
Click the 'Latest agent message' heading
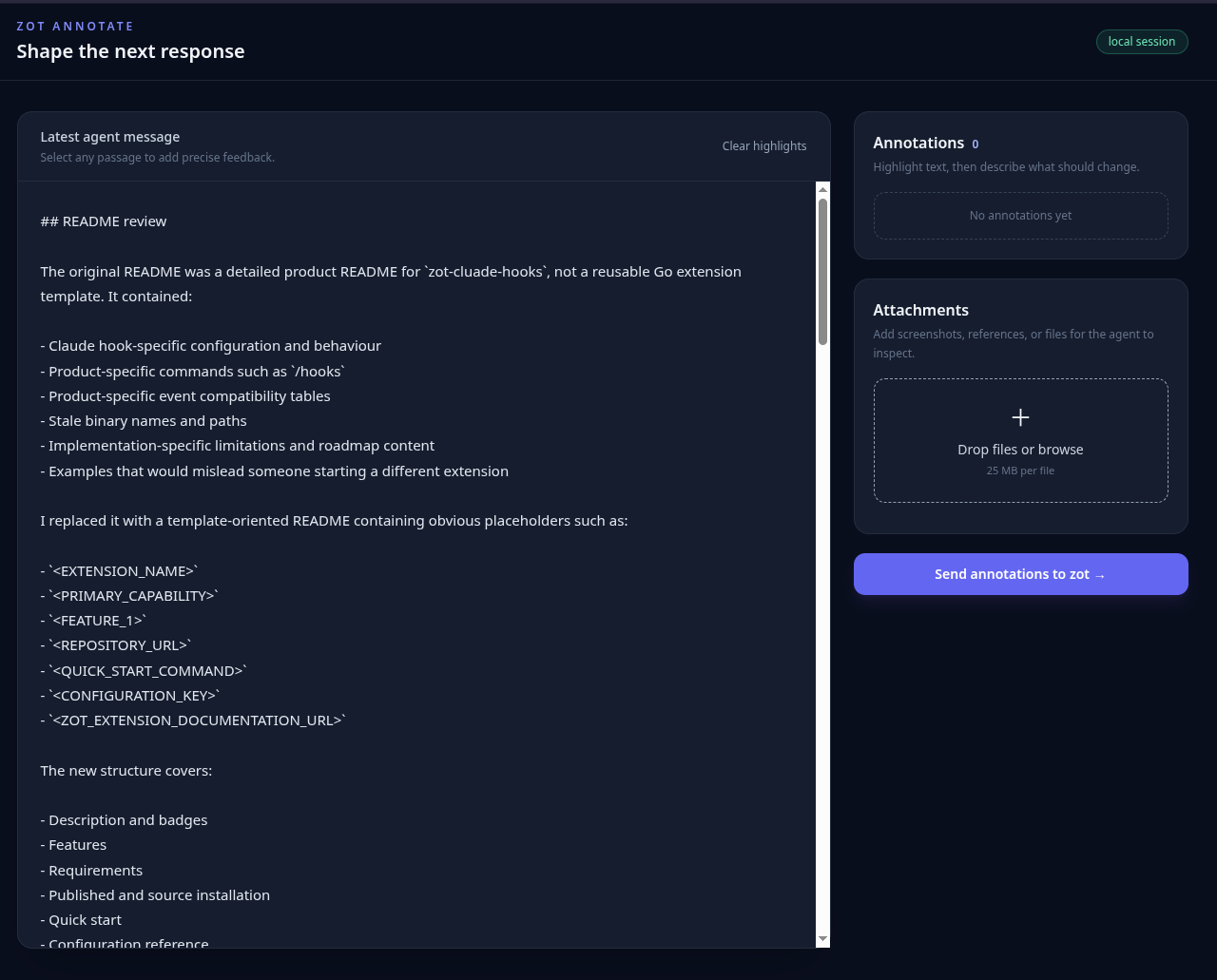coord(110,137)
